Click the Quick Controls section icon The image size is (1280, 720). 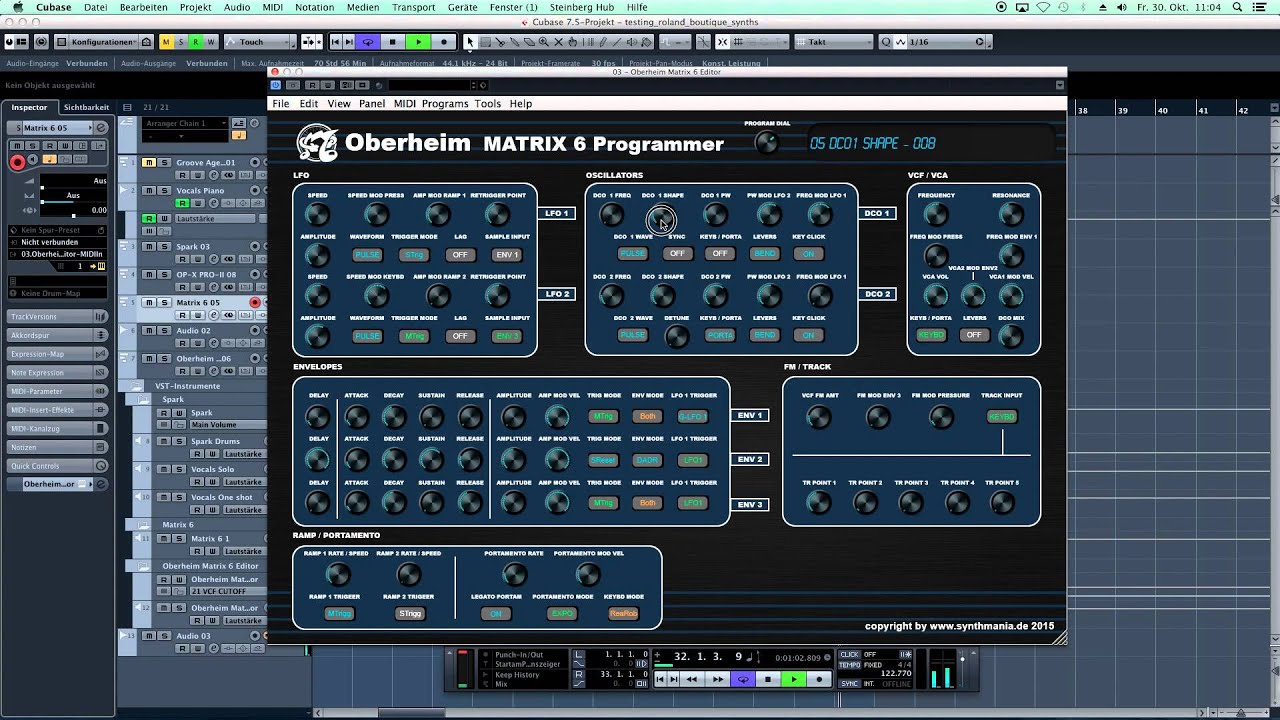tap(100, 466)
